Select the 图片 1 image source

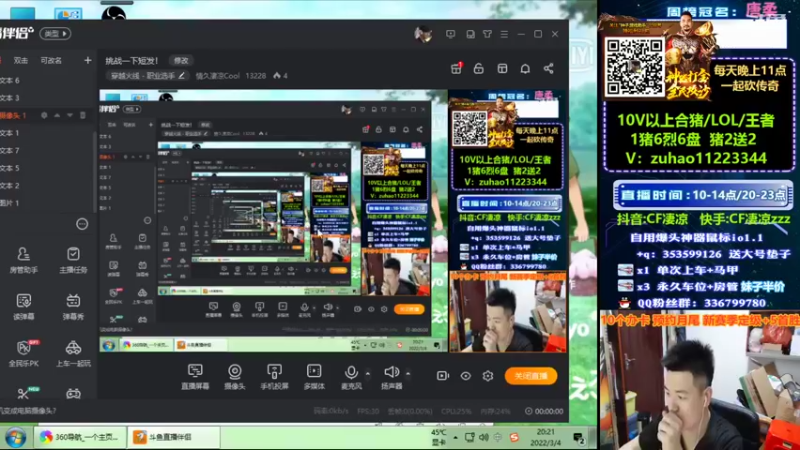coord(47,203)
